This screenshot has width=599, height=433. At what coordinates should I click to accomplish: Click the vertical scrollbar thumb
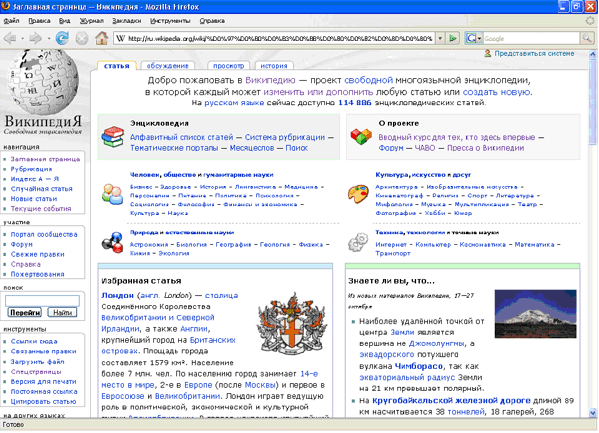[x=593, y=102]
